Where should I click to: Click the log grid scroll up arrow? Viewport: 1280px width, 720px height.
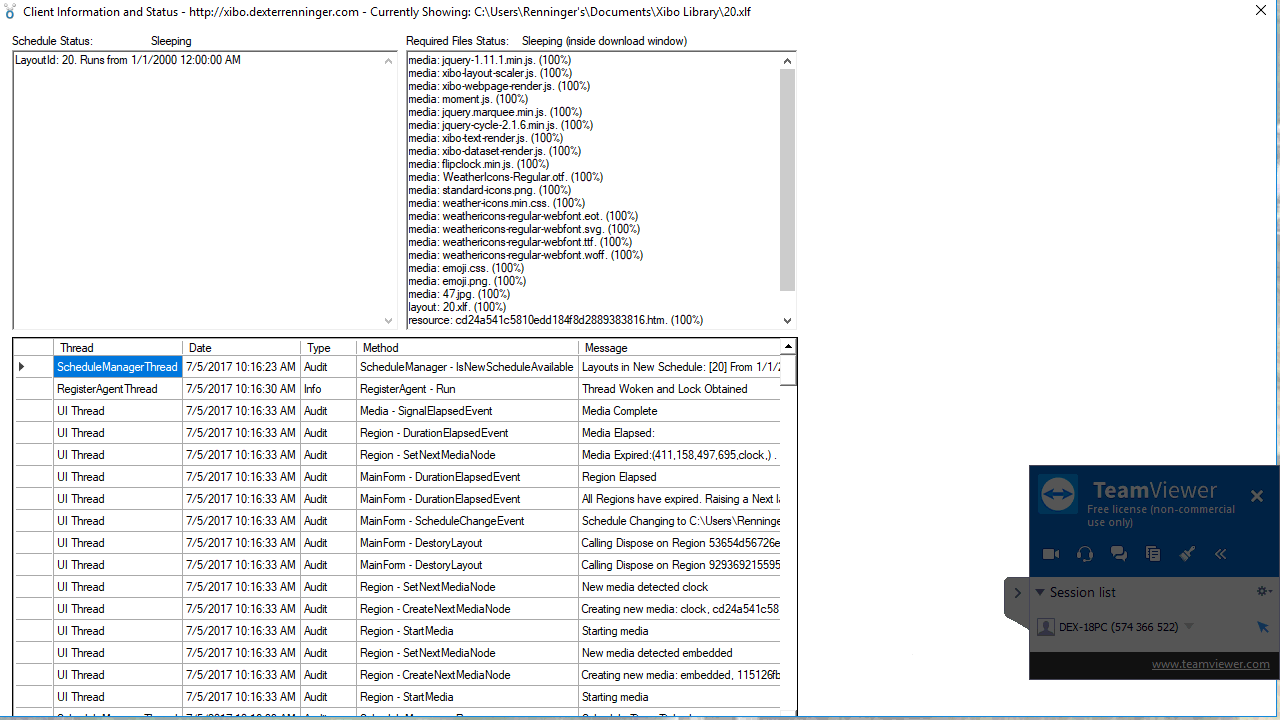[788, 347]
